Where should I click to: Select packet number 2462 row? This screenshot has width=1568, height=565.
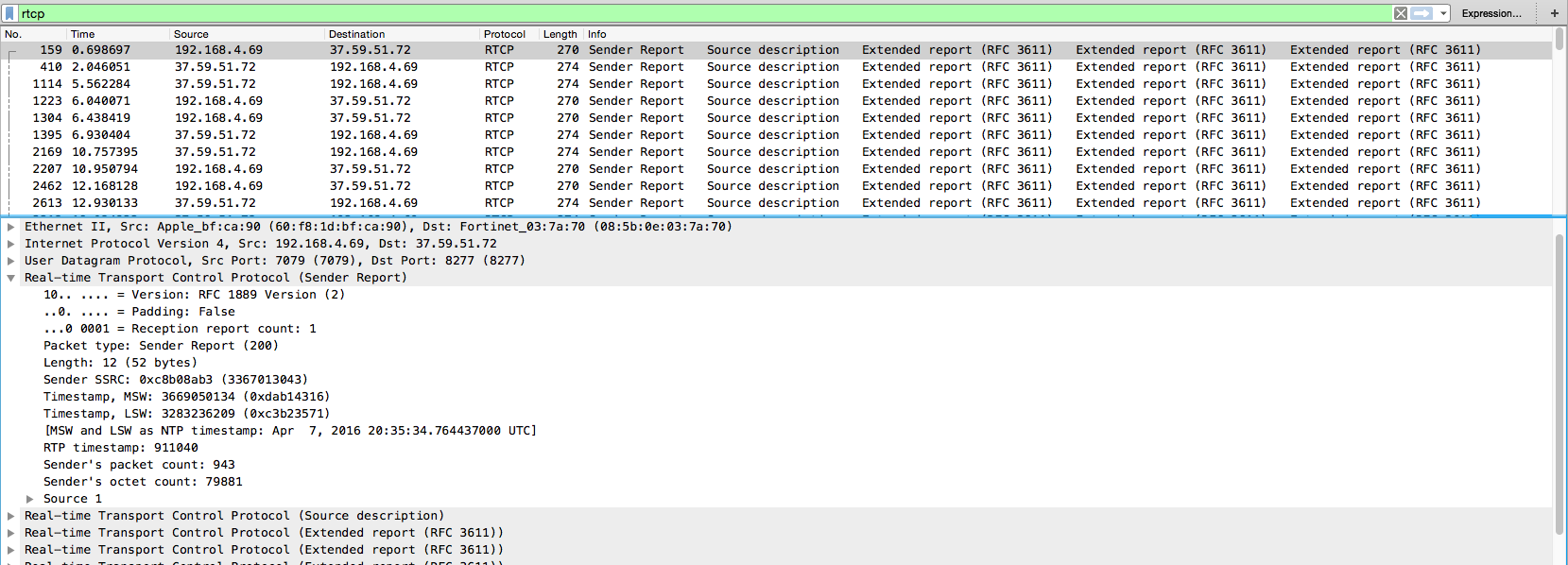point(776,186)
